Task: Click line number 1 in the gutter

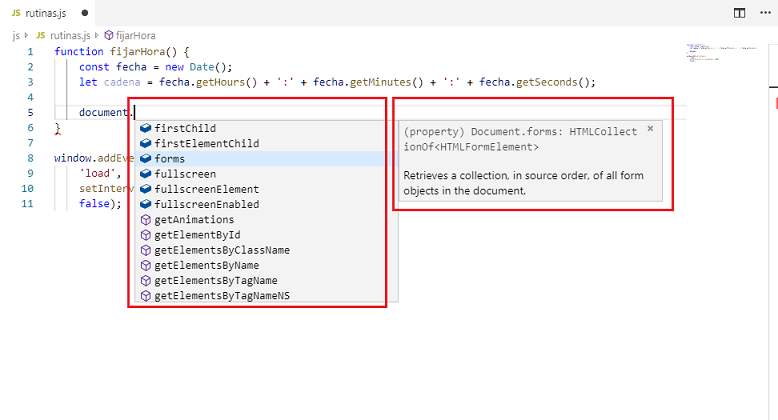Action: (x=30, y=52)
